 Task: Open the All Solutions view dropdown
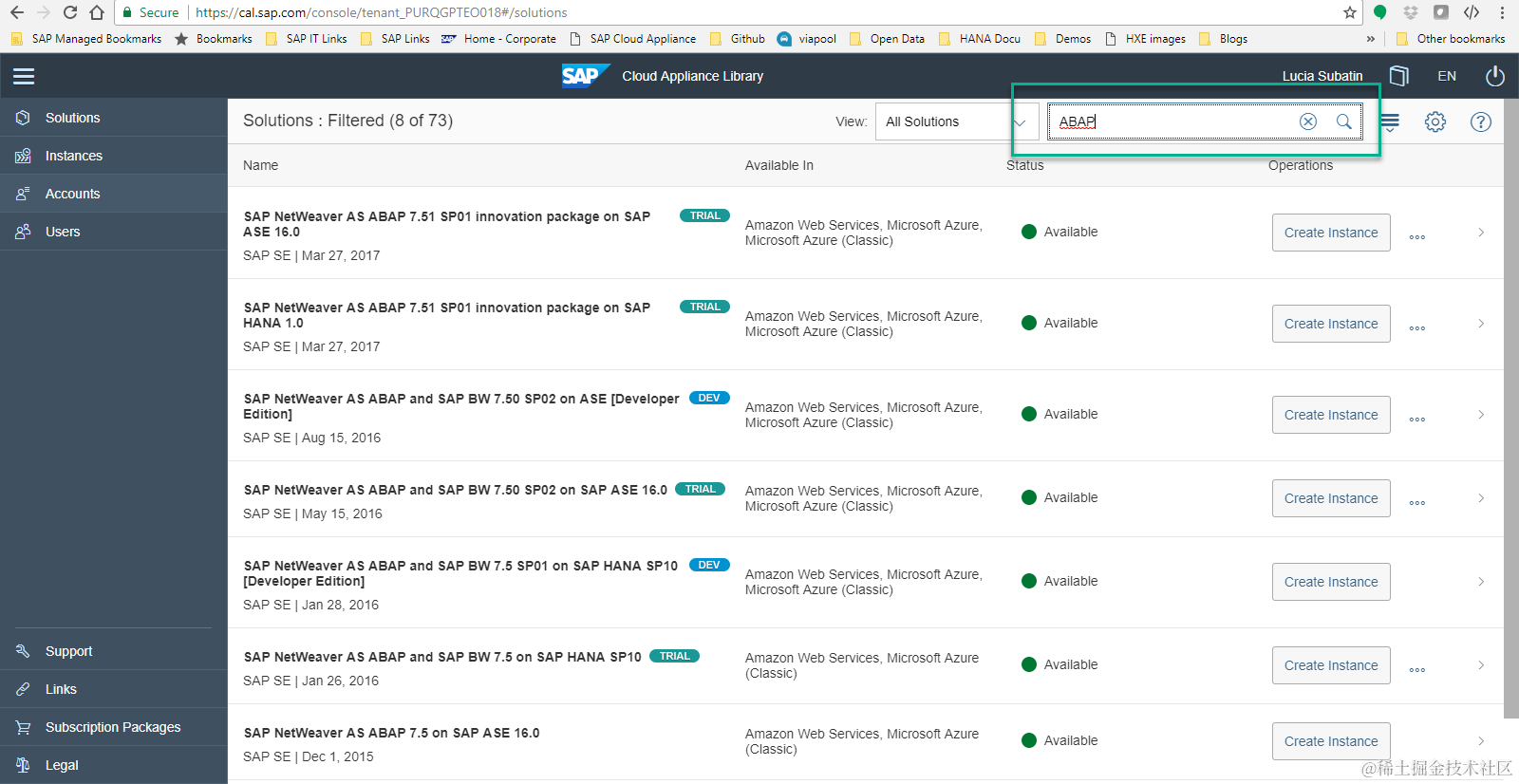tap(956, 121)
